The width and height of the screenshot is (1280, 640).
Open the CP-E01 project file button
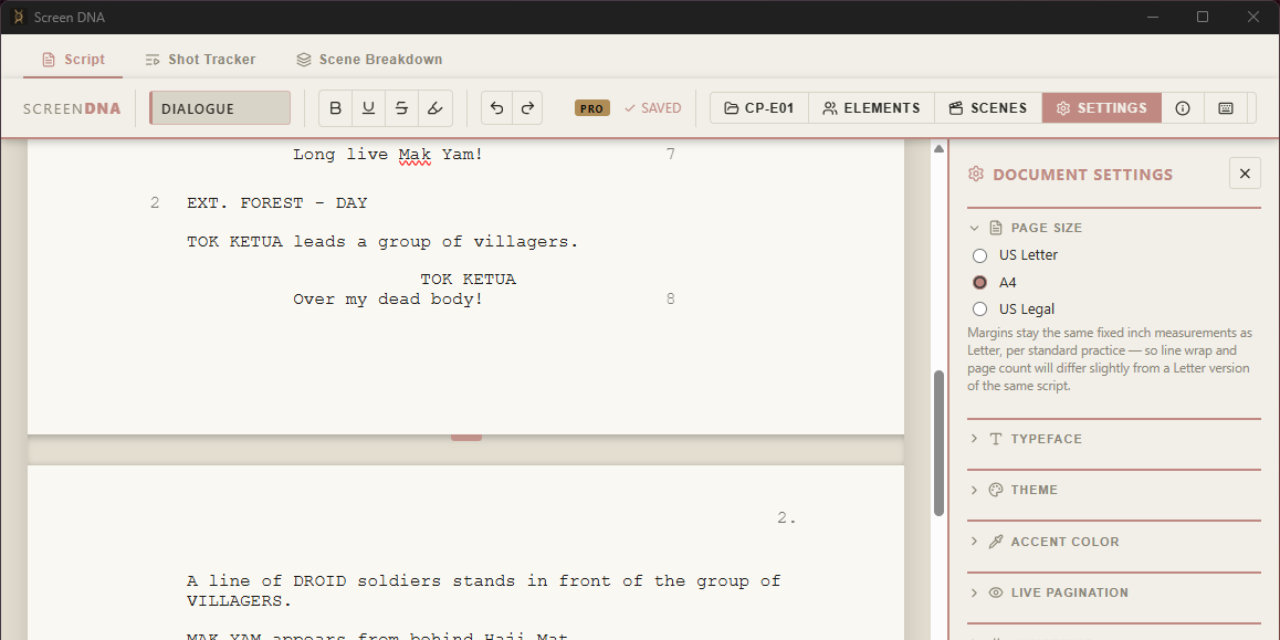(759, 108)
